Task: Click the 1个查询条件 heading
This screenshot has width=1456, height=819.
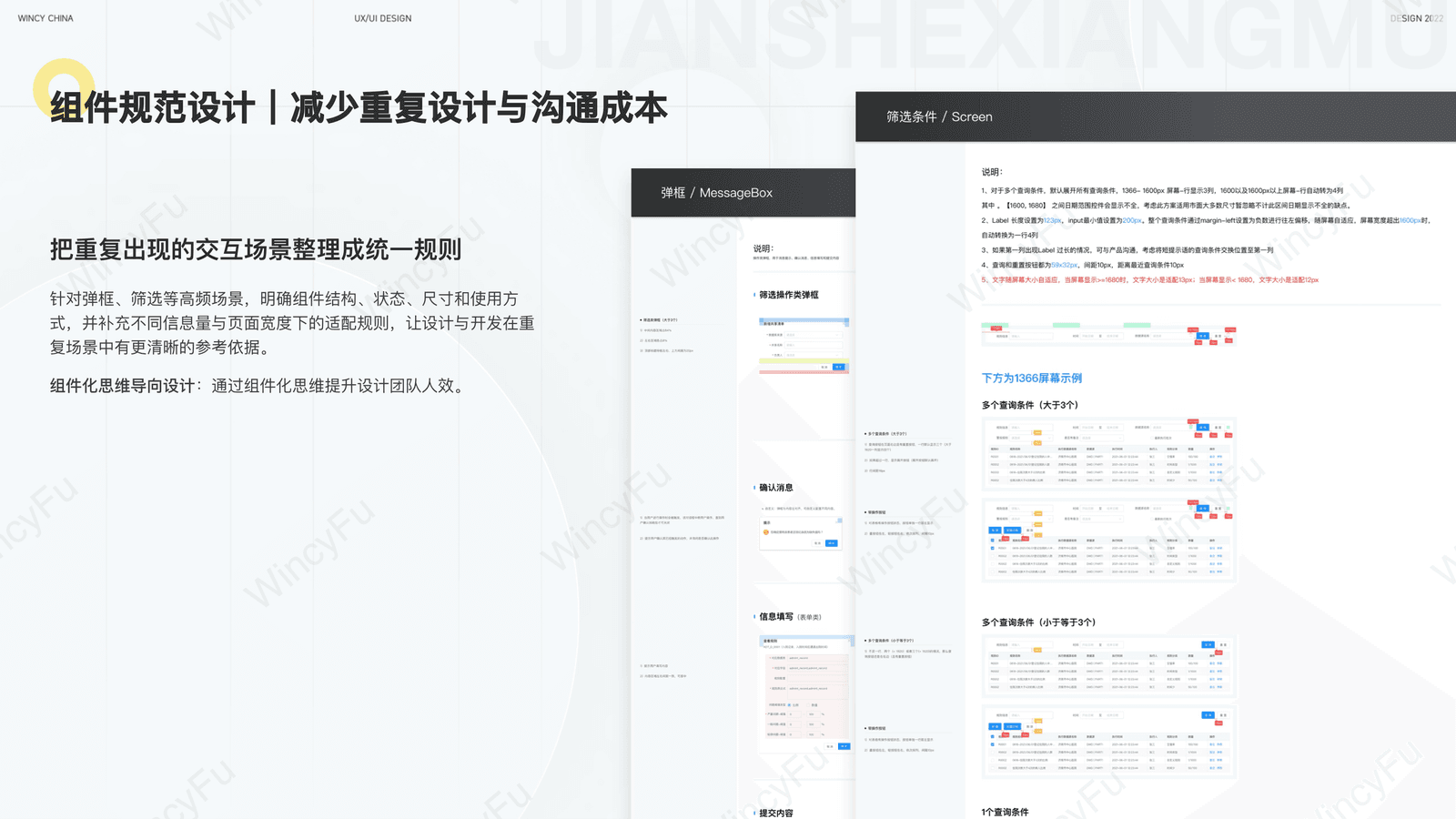Action: (x=1005, y=812)
